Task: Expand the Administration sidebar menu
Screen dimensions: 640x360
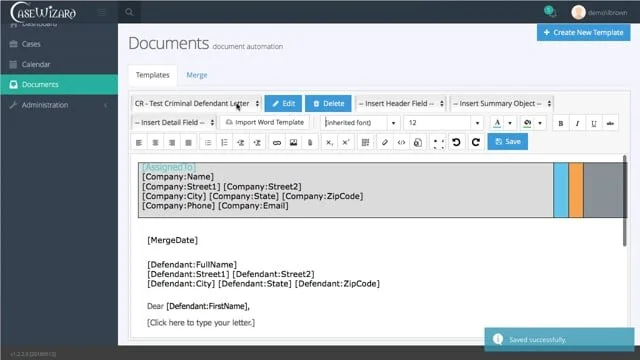Action: tap(59, 105)
